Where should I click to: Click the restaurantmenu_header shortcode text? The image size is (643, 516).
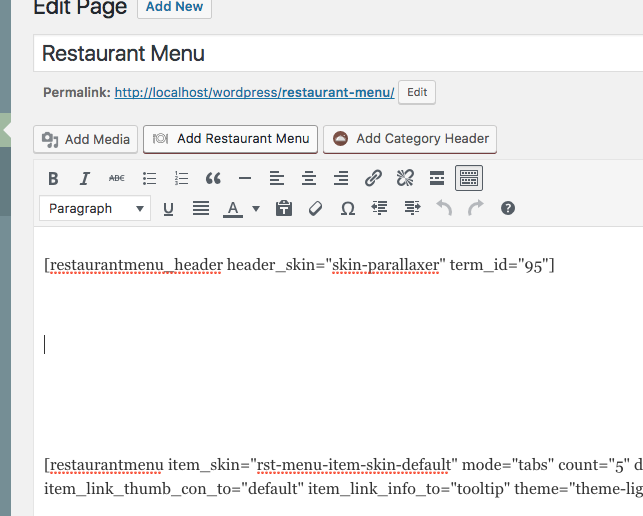(299, 265)
